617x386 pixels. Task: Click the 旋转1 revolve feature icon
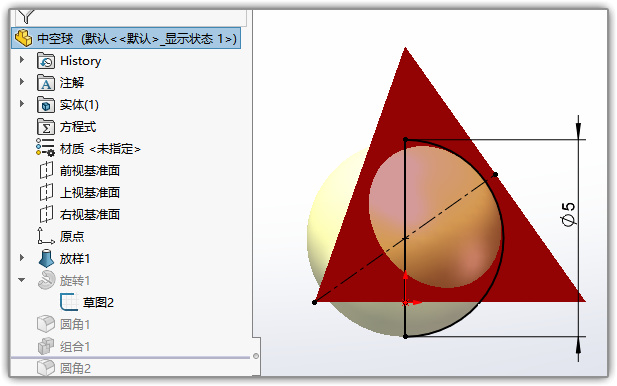[x=46, y=280]
